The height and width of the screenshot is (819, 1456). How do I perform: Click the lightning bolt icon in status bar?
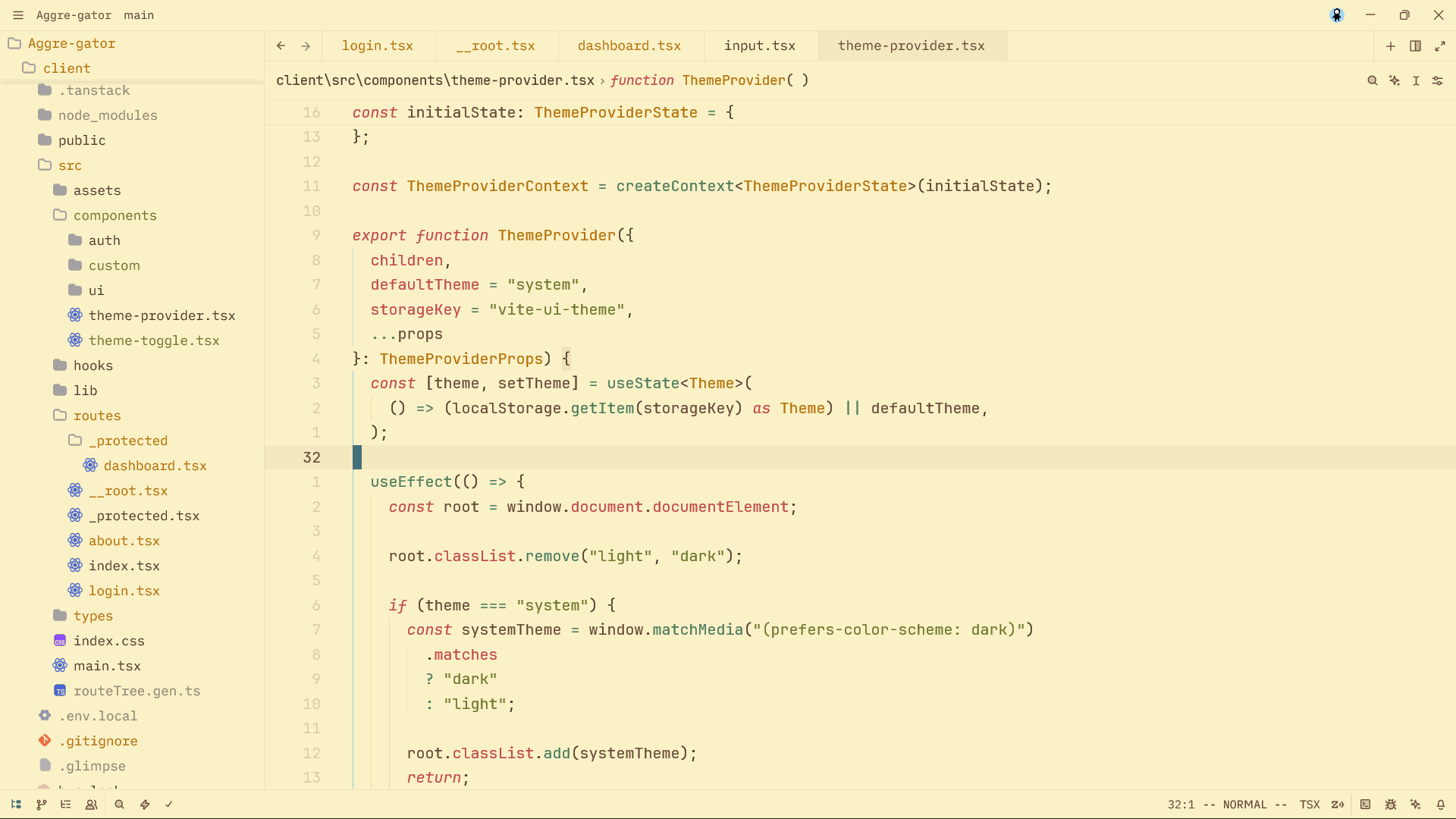(x=144, y=805)
